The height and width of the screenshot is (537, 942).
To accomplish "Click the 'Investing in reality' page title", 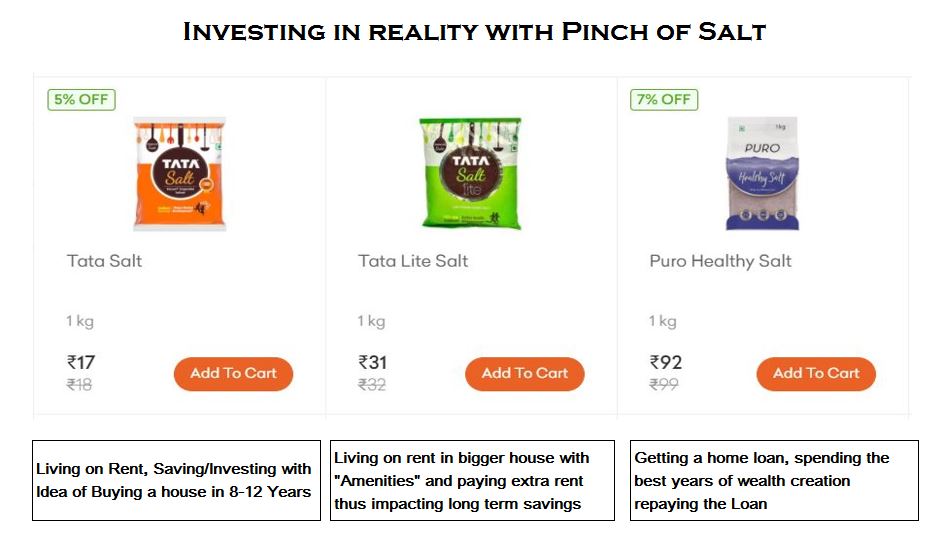I will [474, 32].
